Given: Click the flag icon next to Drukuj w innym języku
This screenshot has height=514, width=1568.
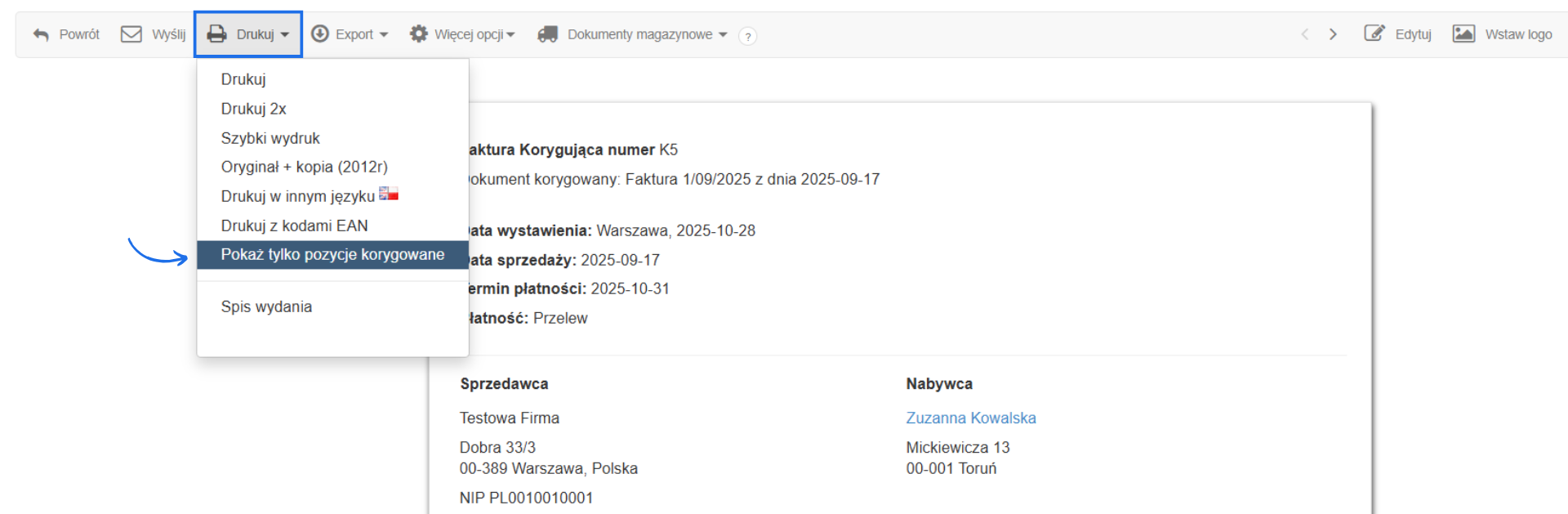Looking at the screenshot, I should [x=389, y=194].
